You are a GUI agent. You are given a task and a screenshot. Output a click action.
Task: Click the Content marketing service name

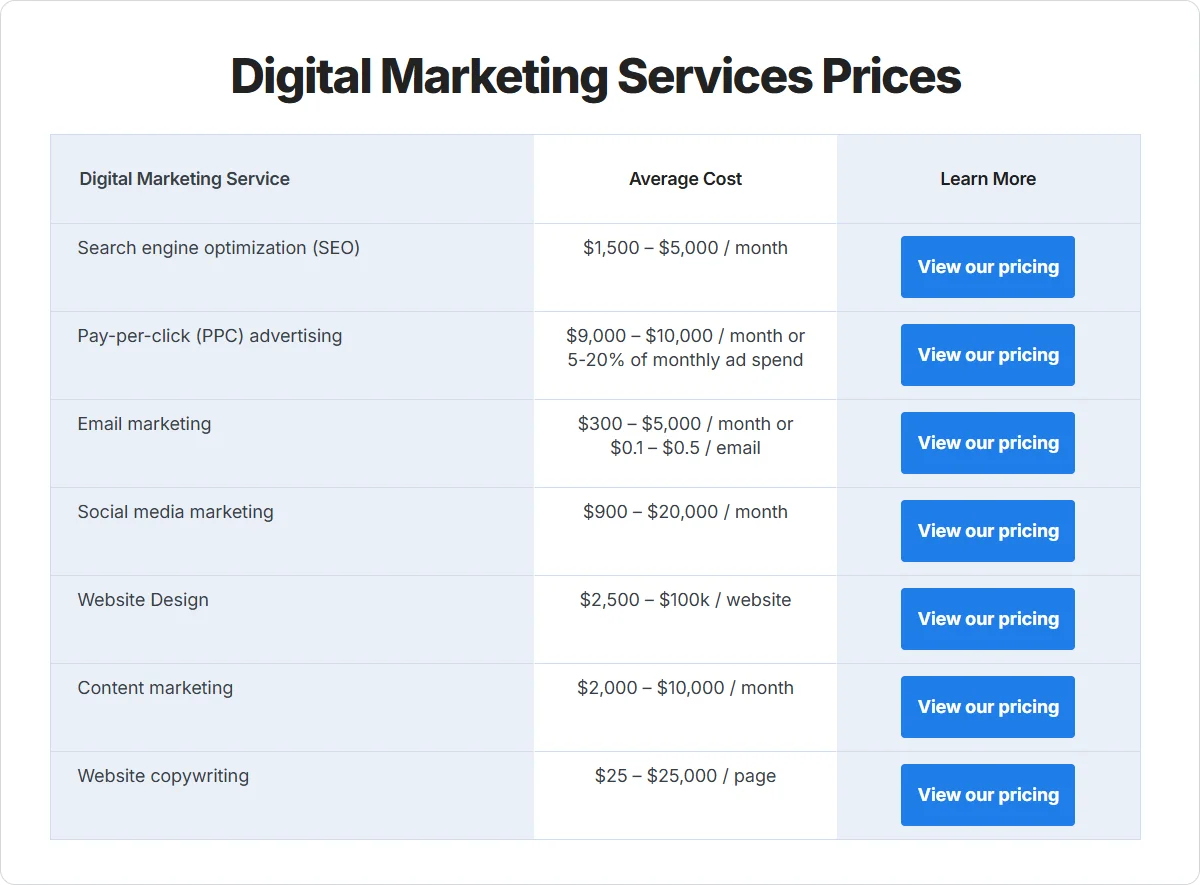(155, 688)
